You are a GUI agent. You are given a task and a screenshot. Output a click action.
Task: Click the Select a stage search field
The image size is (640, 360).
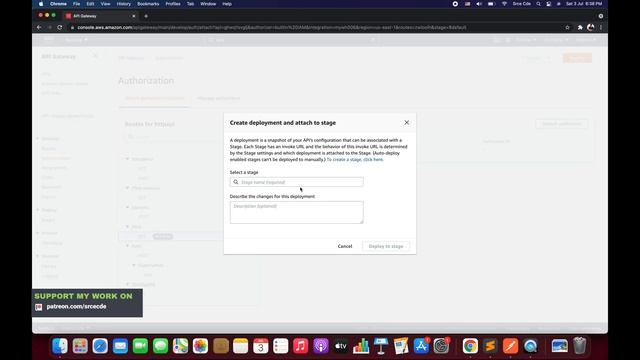[x=296, y=182]
